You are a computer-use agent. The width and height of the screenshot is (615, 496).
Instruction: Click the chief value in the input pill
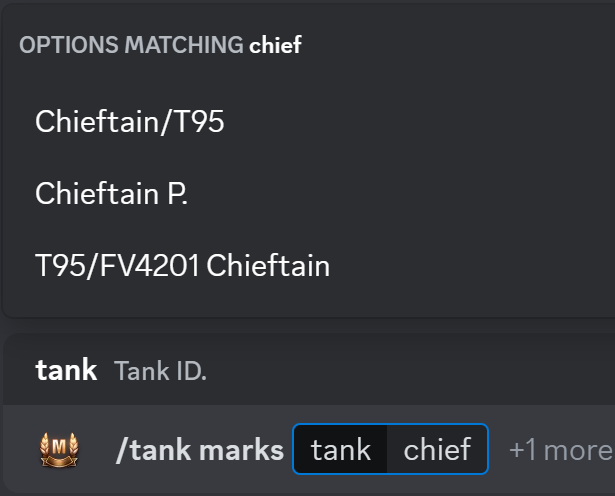(437, 450)
